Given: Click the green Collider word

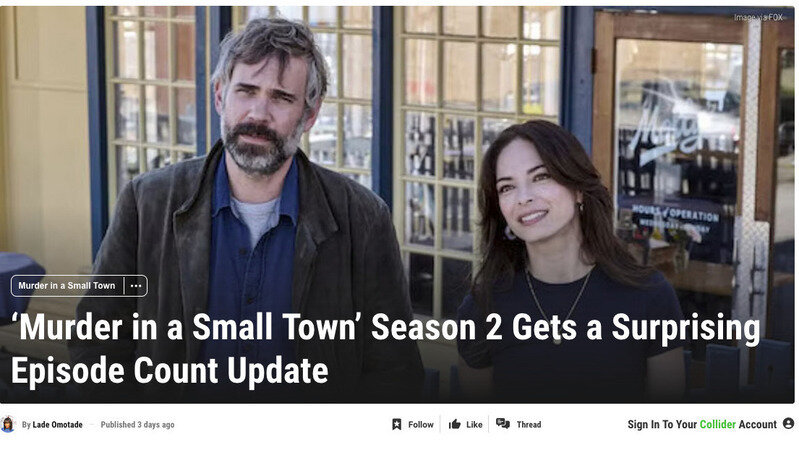Looking at the screenshot, I should pyautogui.click(x=717, y=425).
